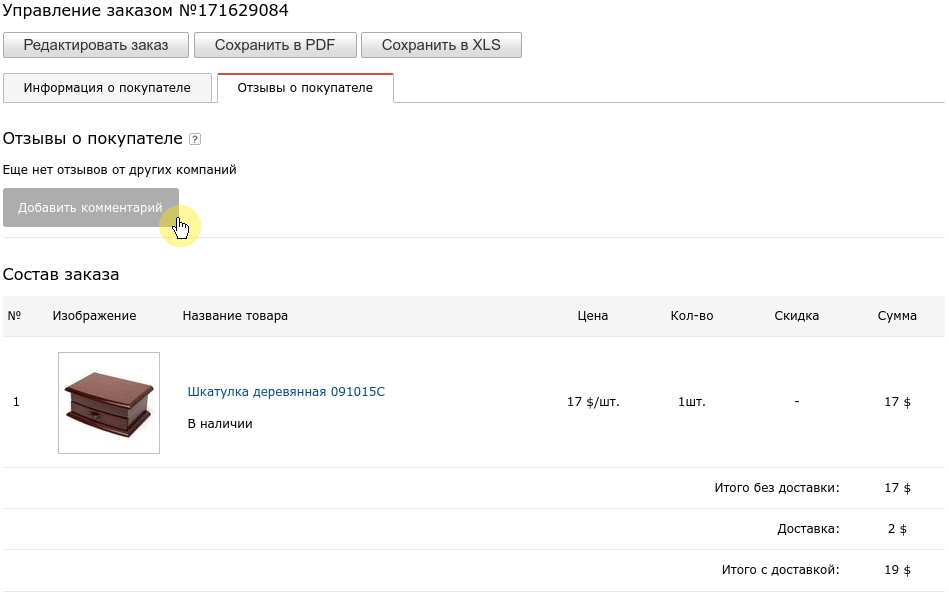Select the Отзывы о покупателе tab

tap(305, 88)
